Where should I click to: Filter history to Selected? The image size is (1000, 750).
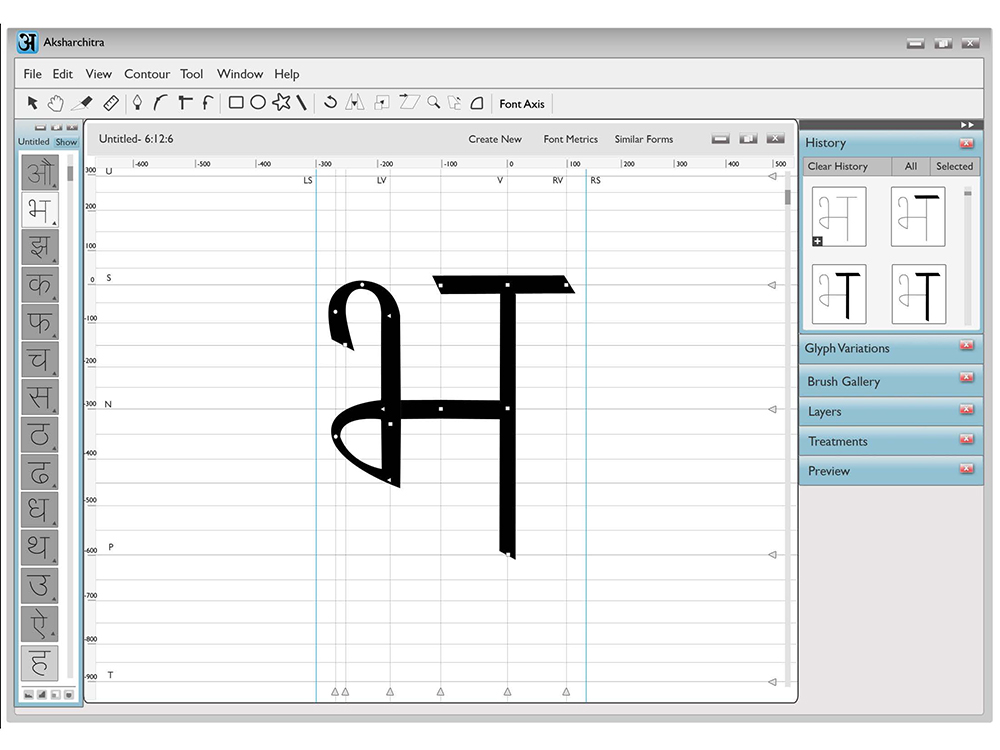(954, 166)
